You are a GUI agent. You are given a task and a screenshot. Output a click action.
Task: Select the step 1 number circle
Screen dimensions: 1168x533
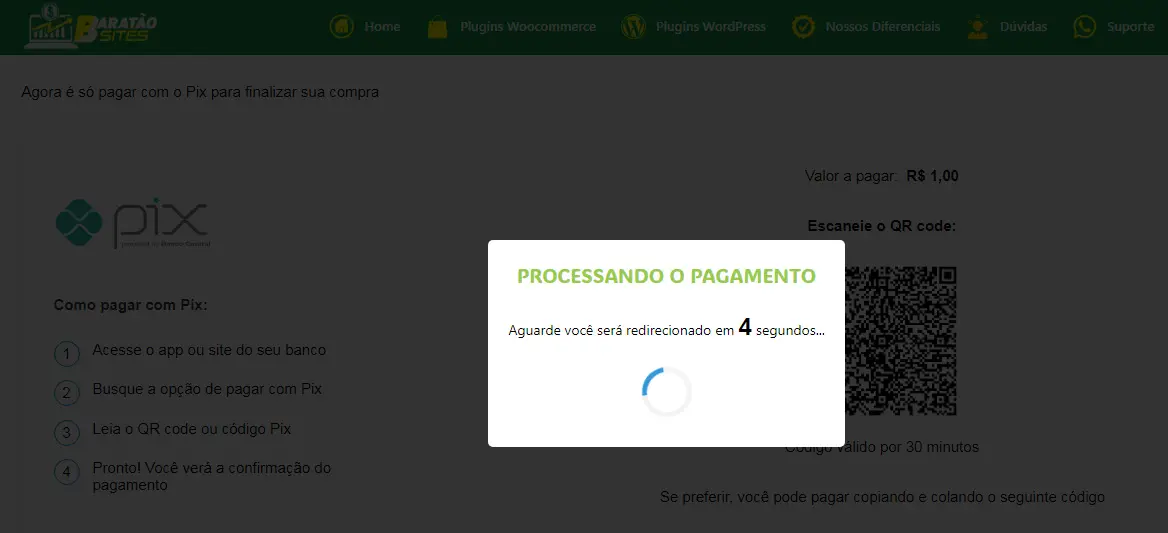click(67, 354)
